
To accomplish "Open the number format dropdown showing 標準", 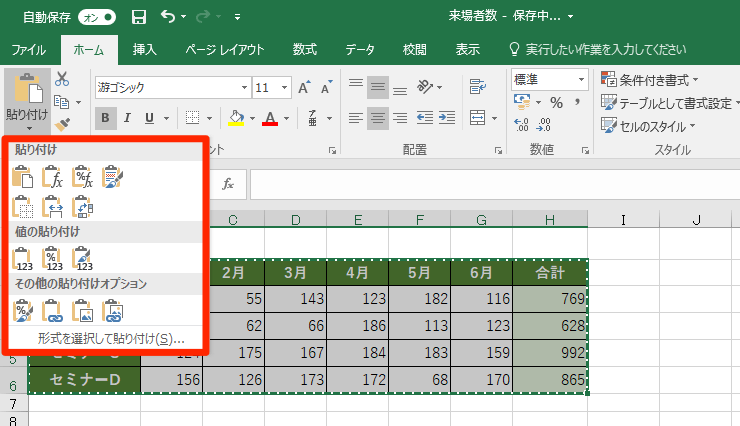I will click(x=581, y=79).
